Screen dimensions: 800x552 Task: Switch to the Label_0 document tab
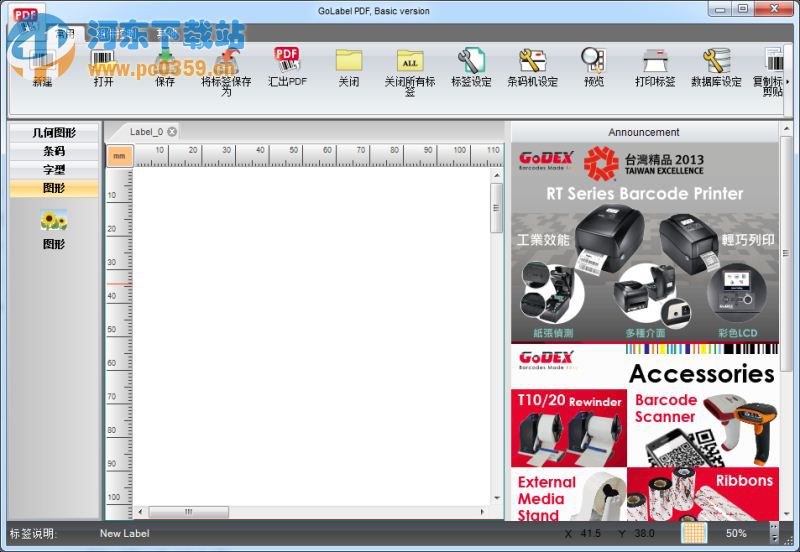(146, 132)
